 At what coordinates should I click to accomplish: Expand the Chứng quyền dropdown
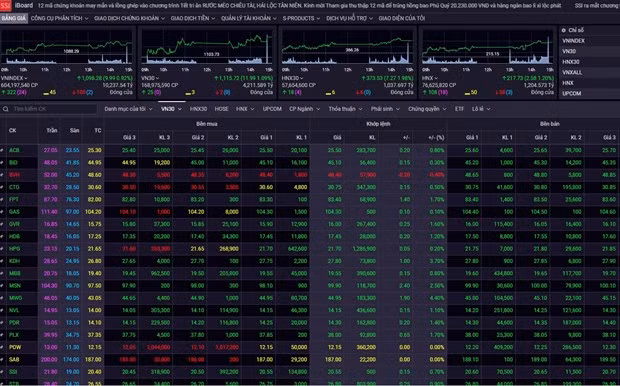pyautogui.click(x=427, y=109)
